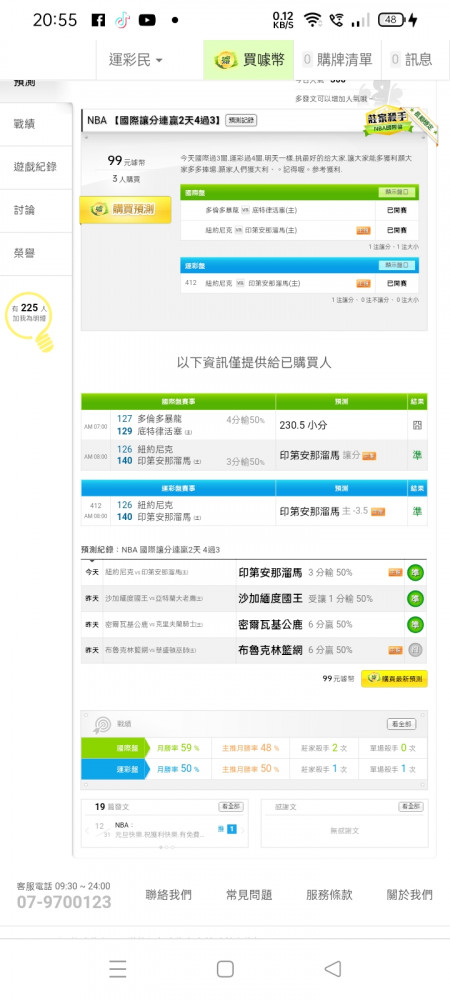Screen dimensions: 450x1000
Task: Open the 運彩民 dropdown menu
Action: [x=136, y=60]
